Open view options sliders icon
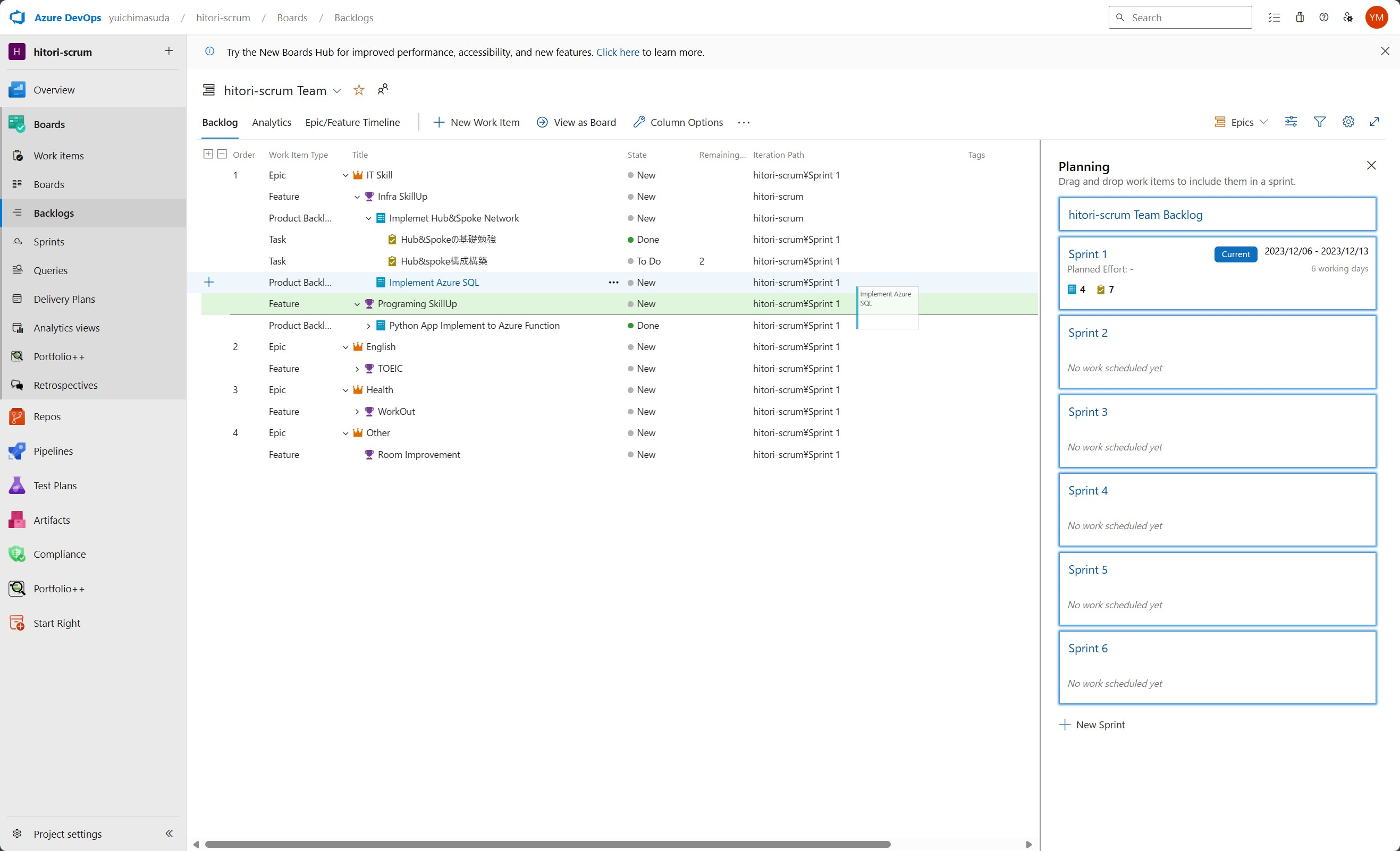Viewport: 1400px width, 851px height. coord(1291,122)
